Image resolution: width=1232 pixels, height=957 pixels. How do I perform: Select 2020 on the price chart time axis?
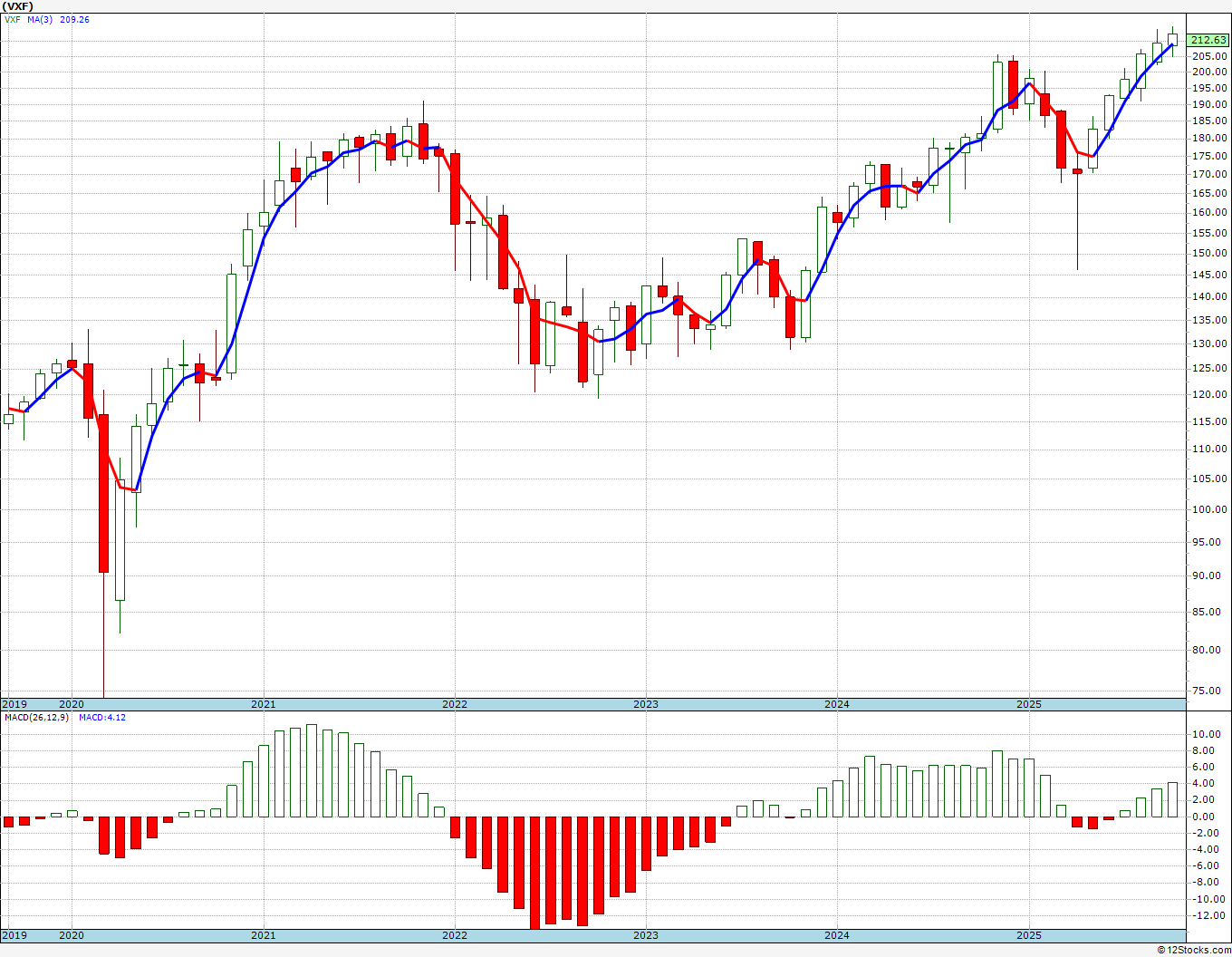(72, 704)
